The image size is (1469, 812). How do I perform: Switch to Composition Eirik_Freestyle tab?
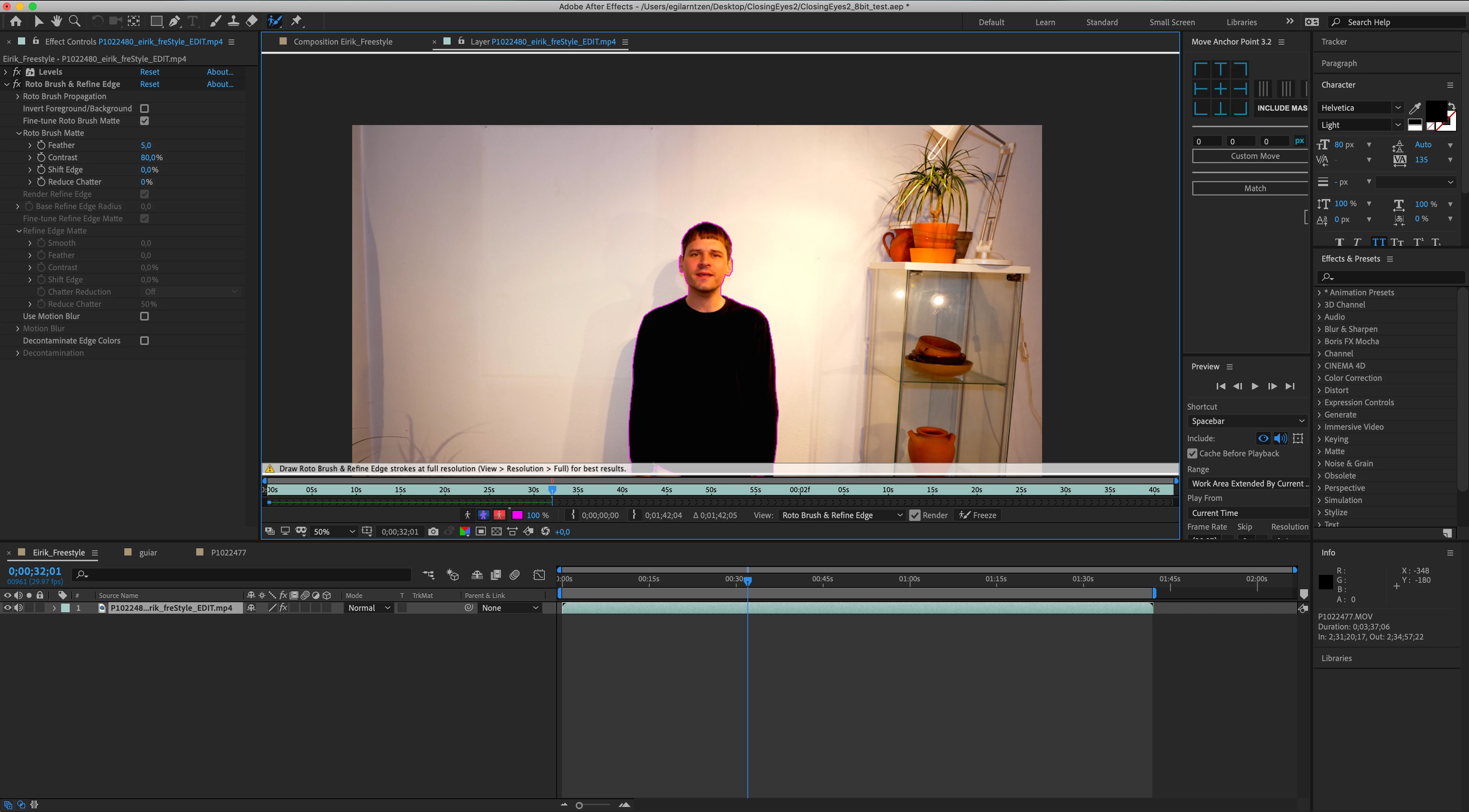pyautogui.click(x=342, y=42)
